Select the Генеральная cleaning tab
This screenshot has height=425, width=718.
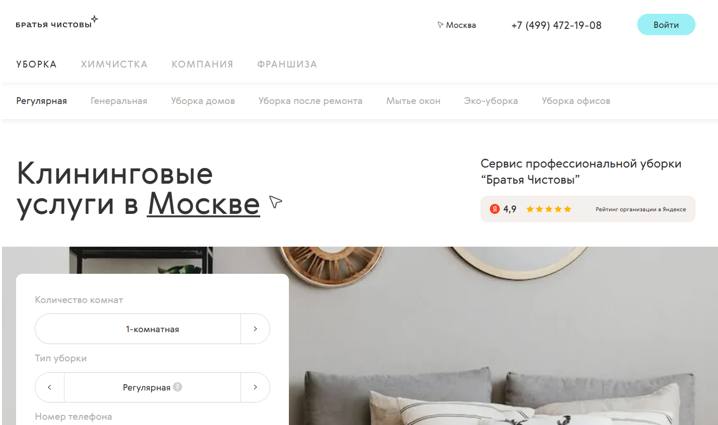(x=119, y=101)
